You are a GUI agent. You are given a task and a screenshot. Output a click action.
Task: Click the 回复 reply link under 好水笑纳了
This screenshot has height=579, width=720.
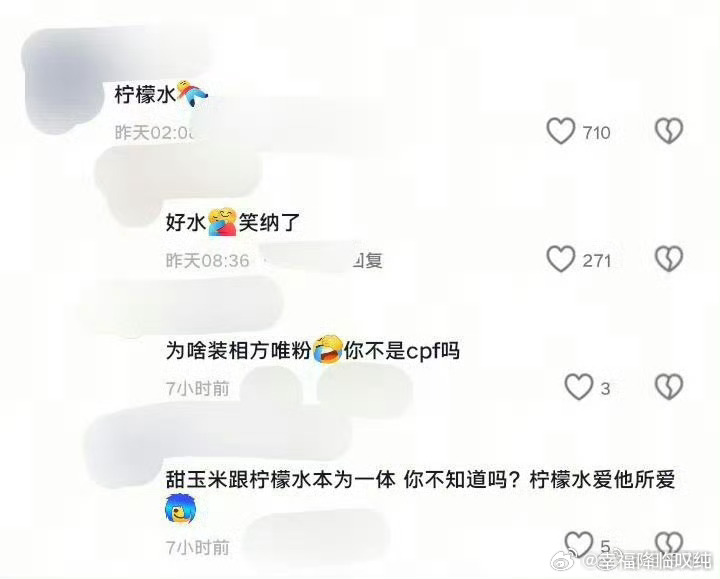pos(367,261)
